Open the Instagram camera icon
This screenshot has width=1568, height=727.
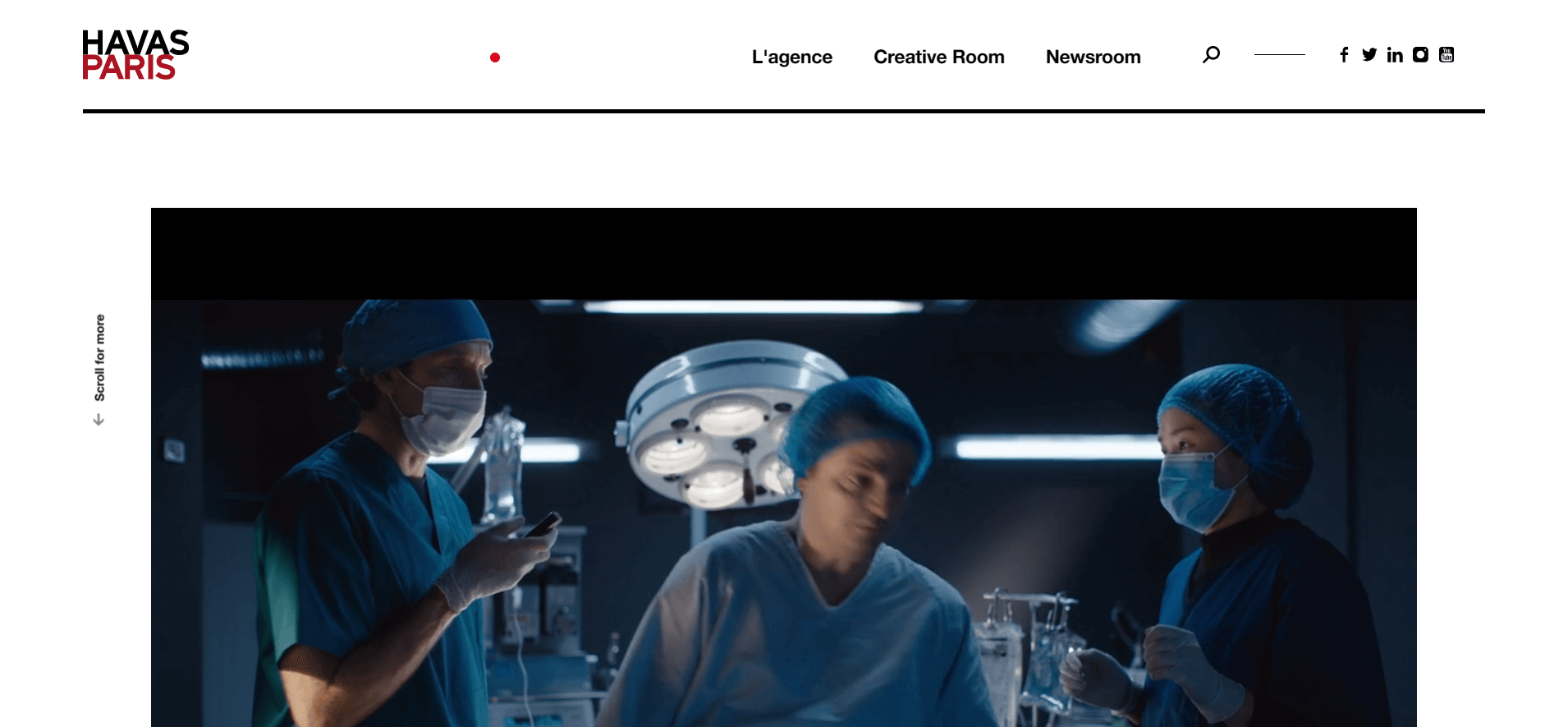coord(1420,54)
